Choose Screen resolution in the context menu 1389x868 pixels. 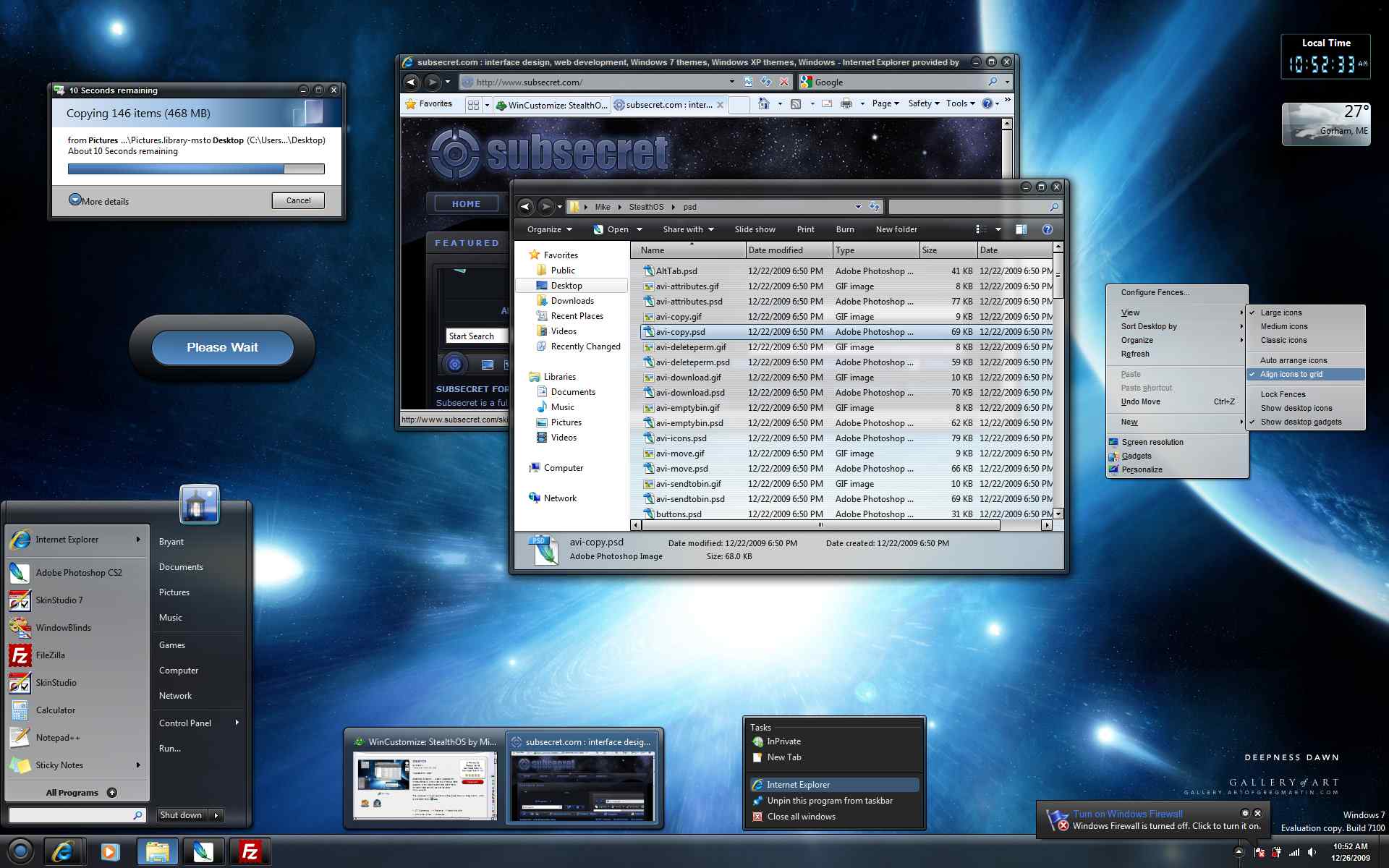[1177, 442]
